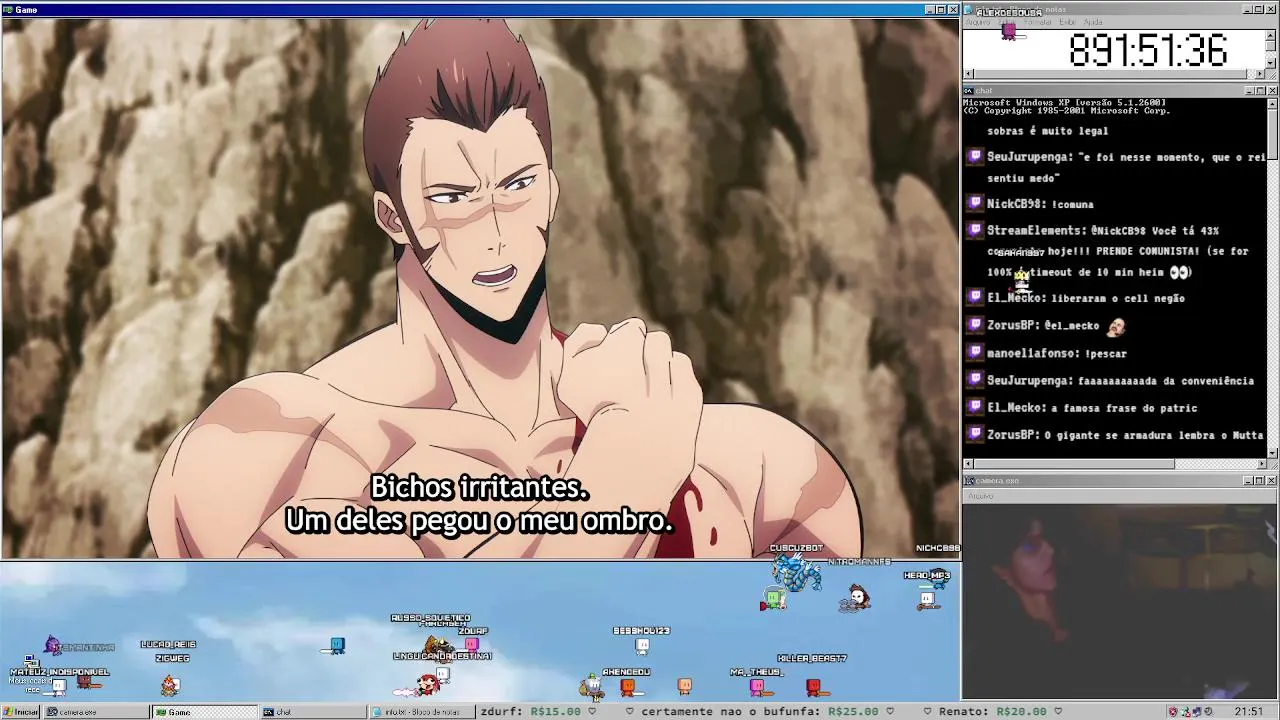Image resolution: width=1280 pixels, height=720 pixels.
Task: Click purple ALEXDESOUSA character in Notepad
Action: click(1009, 32)
